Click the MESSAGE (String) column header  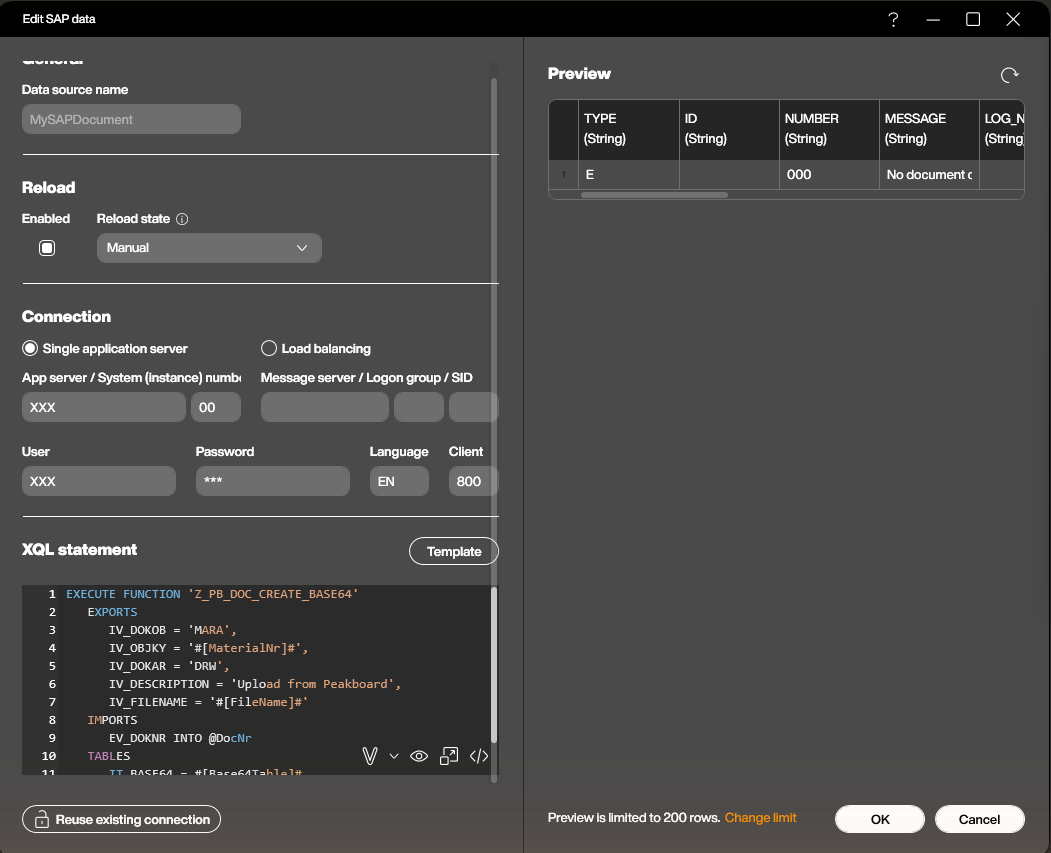[x=929, y=129]
